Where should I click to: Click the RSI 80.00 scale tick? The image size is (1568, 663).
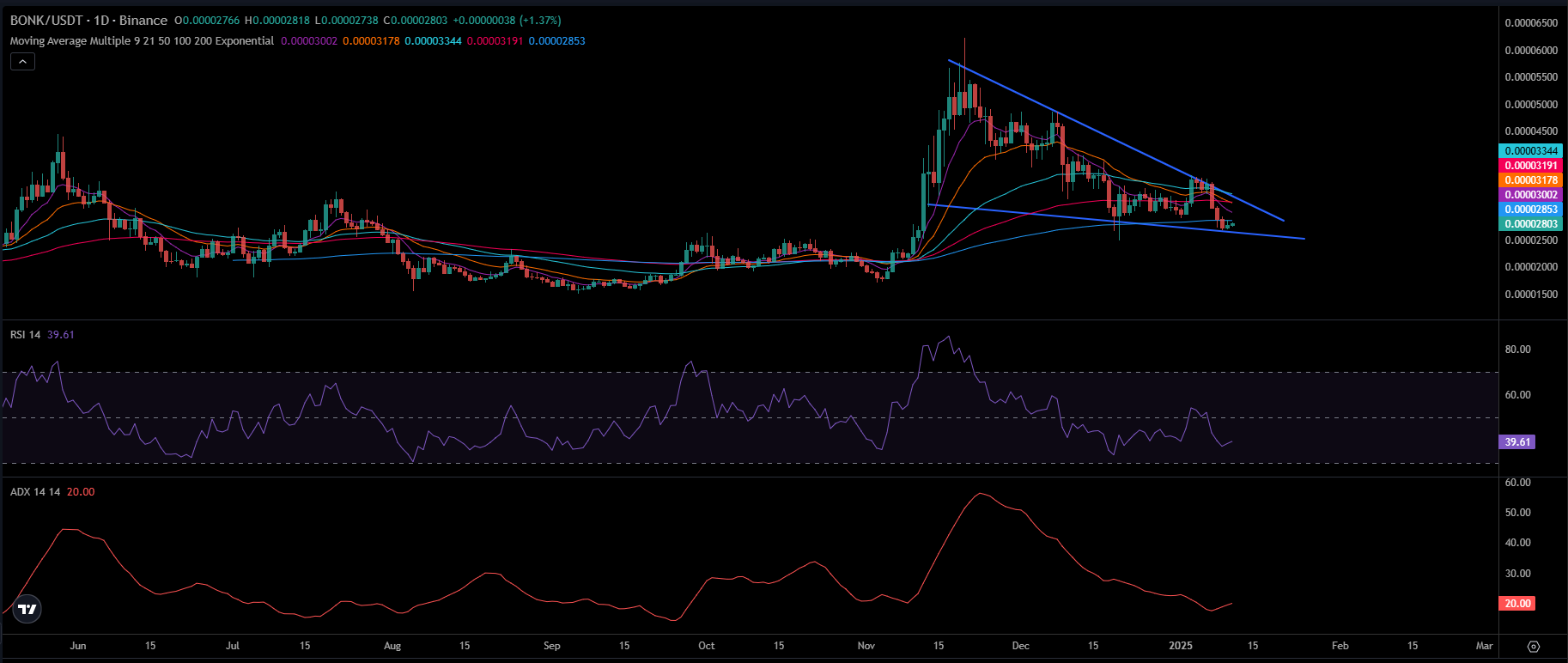tap(1517, 350)
